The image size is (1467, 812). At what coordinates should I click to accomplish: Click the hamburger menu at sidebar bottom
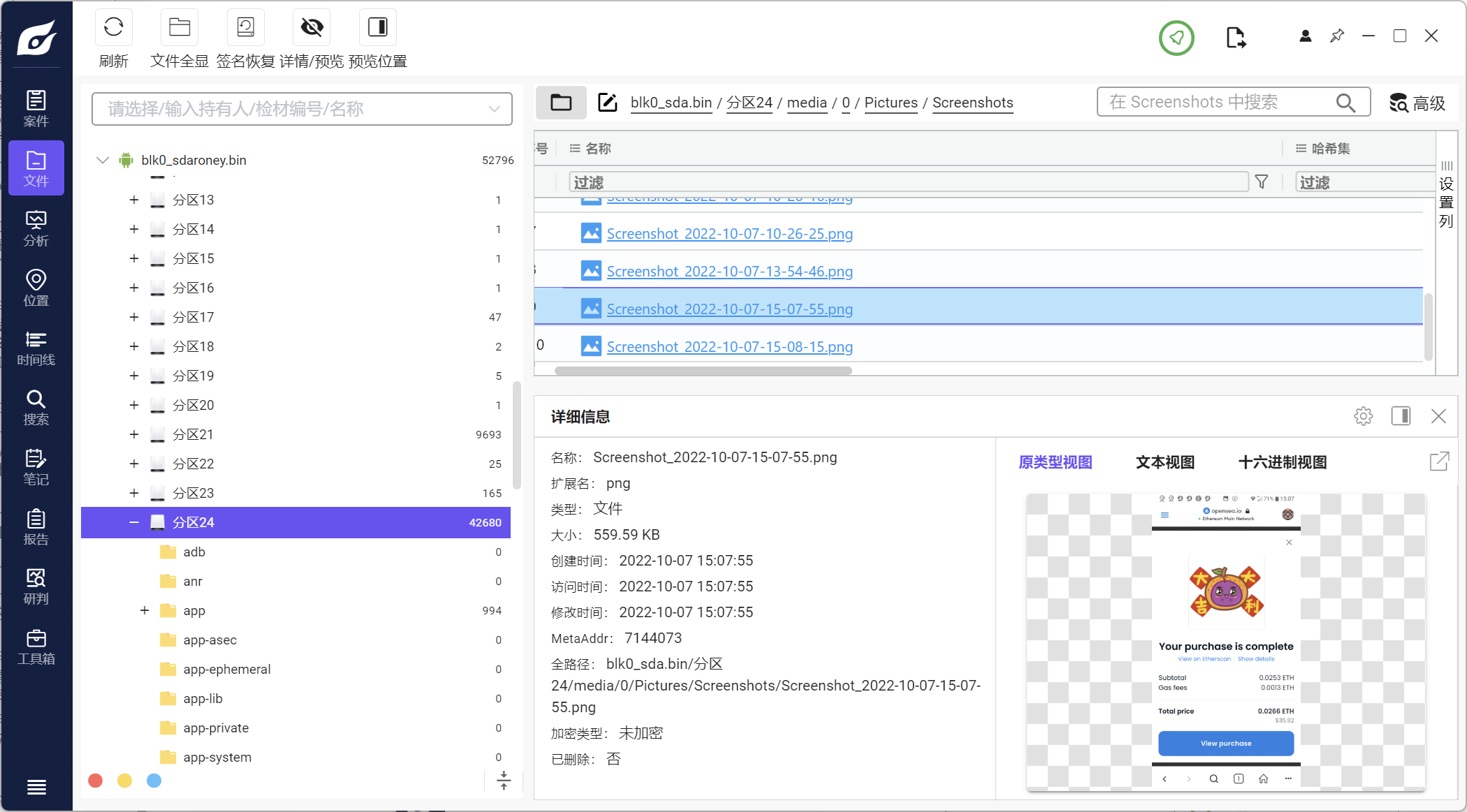tap(36, 787)
